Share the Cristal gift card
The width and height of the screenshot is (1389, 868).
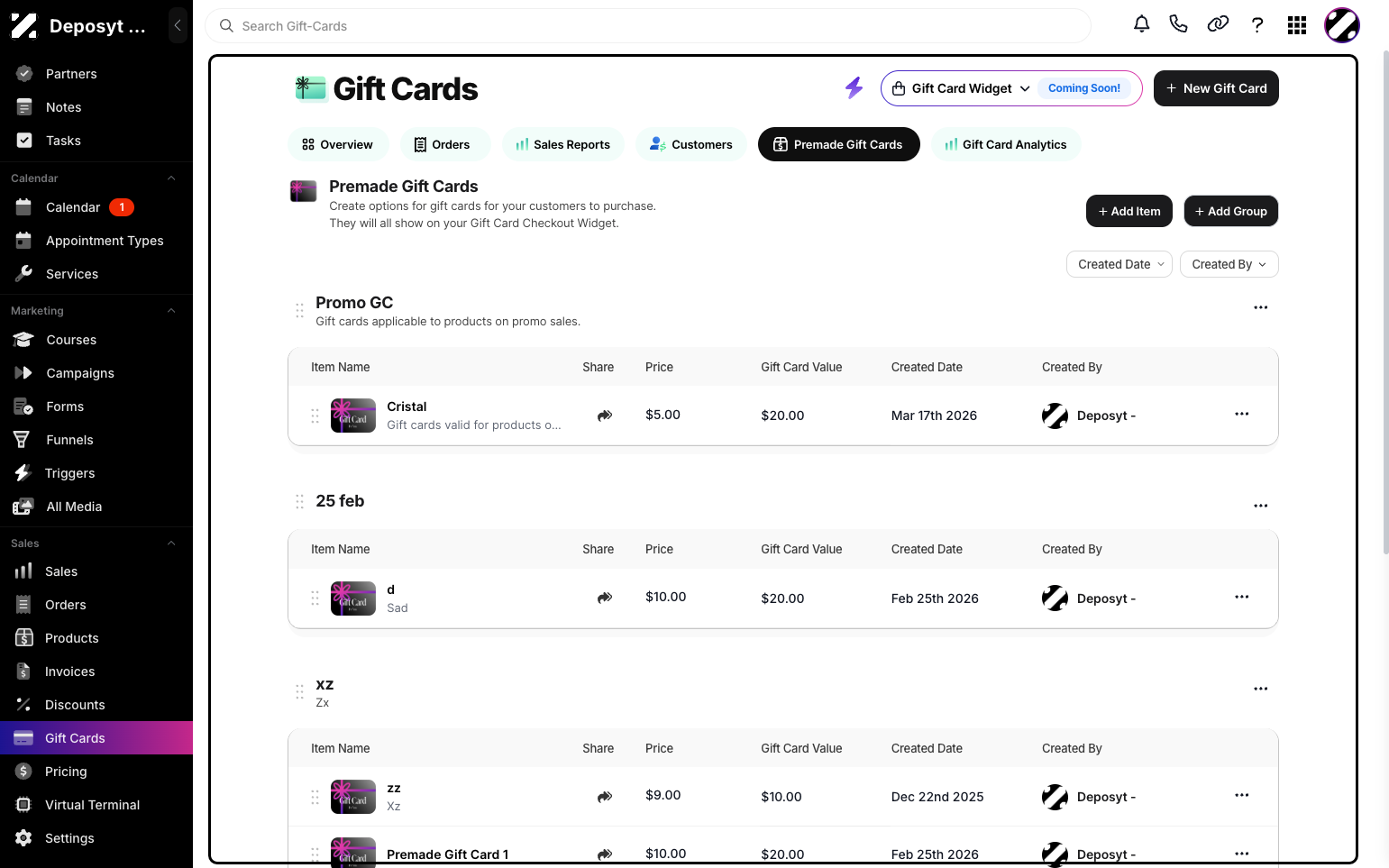605,416
